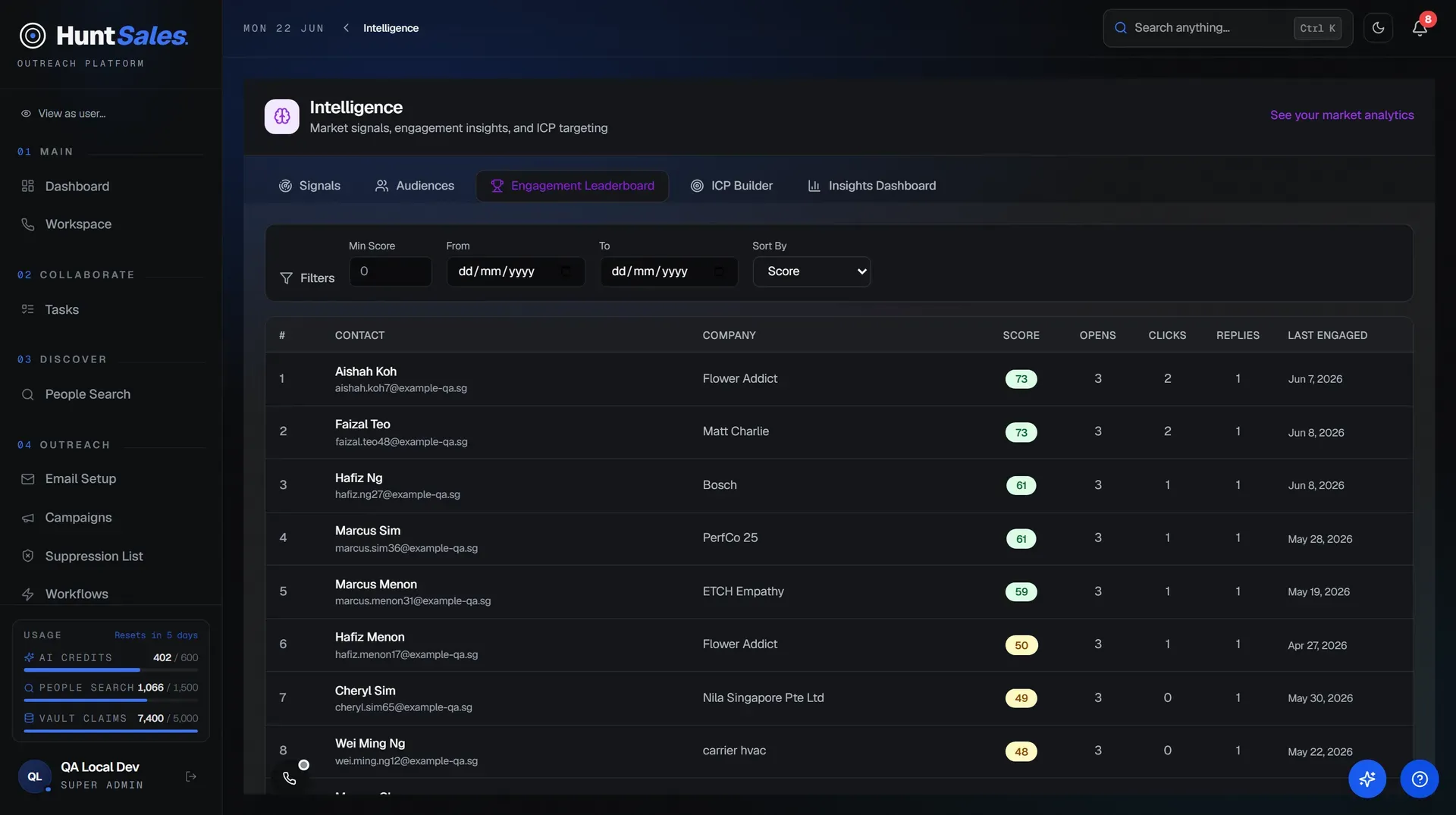Image resolution: width=1456 pixels, height=815 pixels.
Task: Select contact Marcus Menon
Action: click(376, 585)
